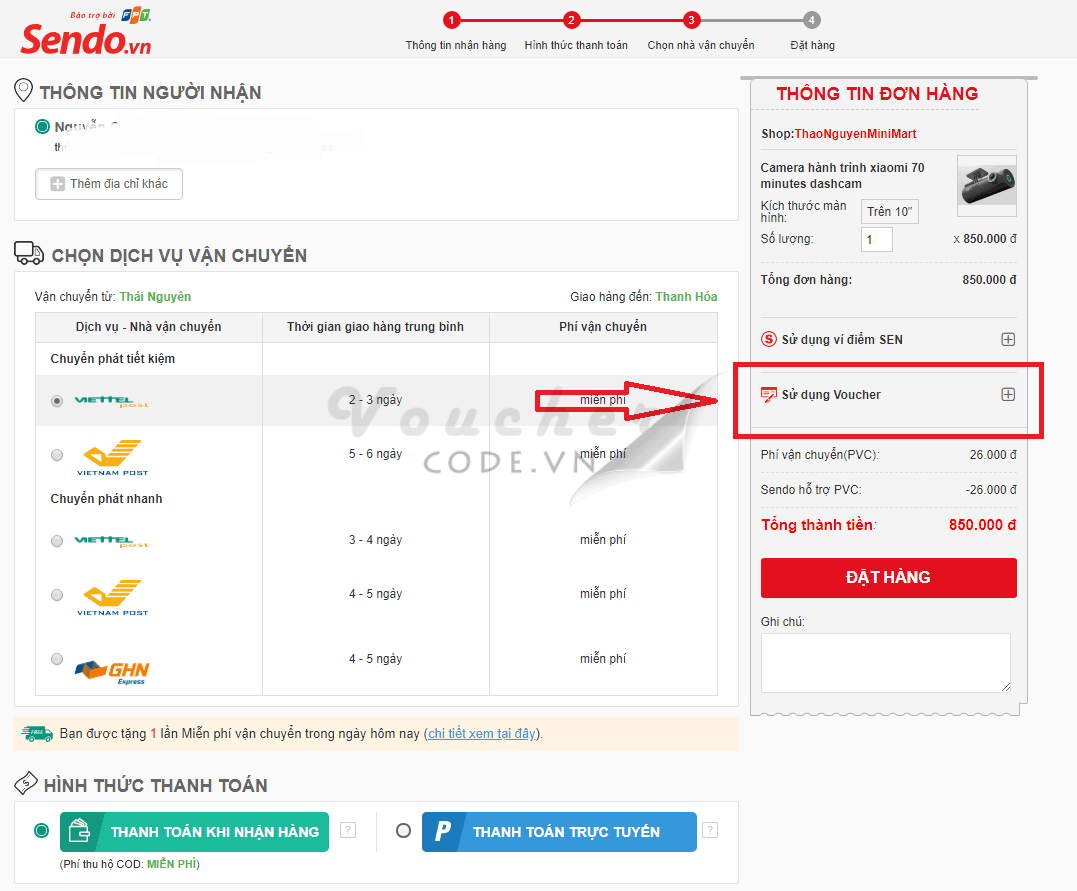Open the chi tiết xem tại đây link
This screenshot has width=1077, height=891.
482,734
